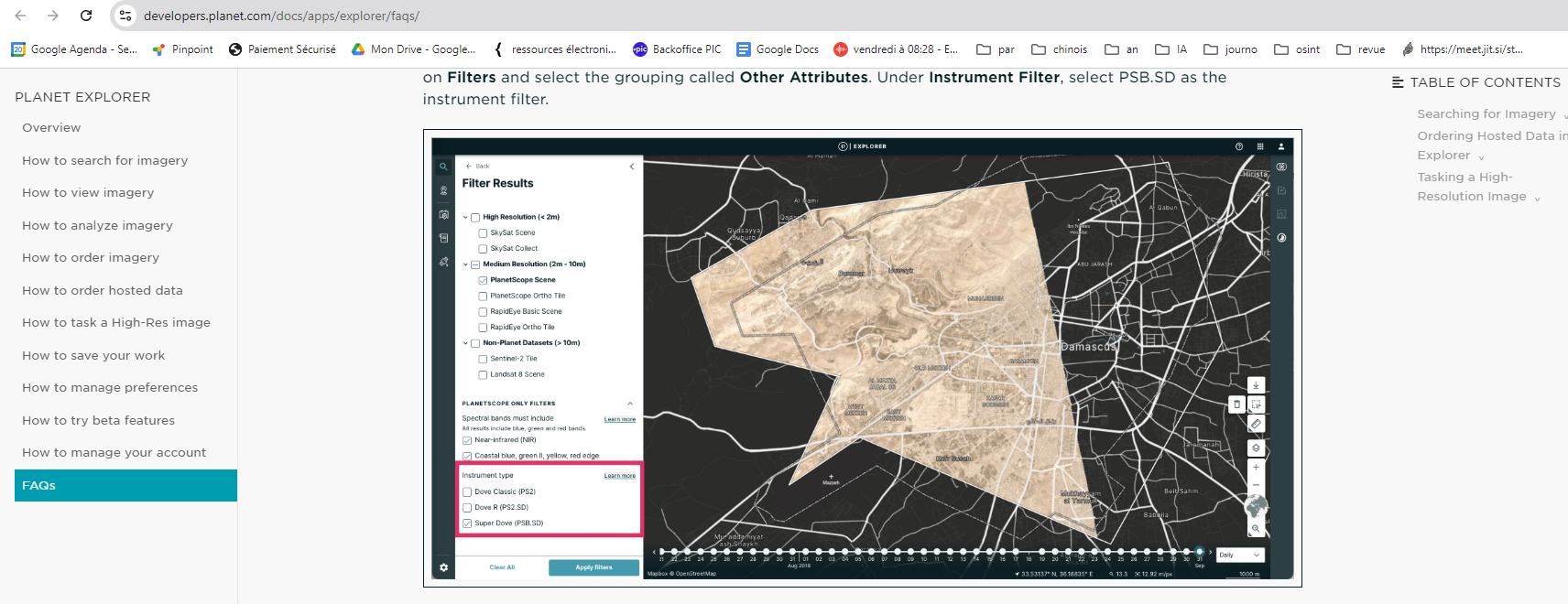Go back with the browser back arrow

click(x=20, y=16)
